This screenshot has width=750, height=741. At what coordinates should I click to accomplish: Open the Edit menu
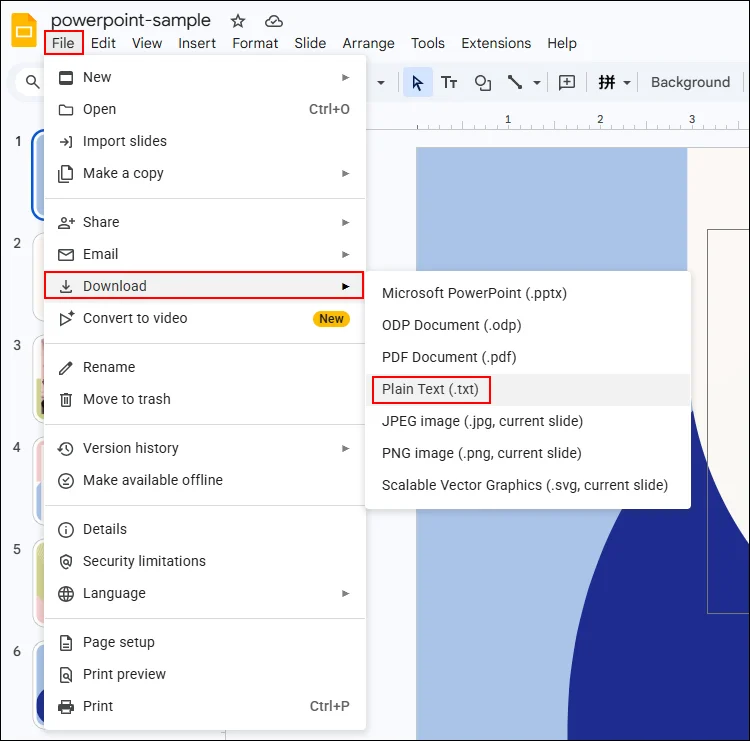pyautogui.click(x=103, y=43)
